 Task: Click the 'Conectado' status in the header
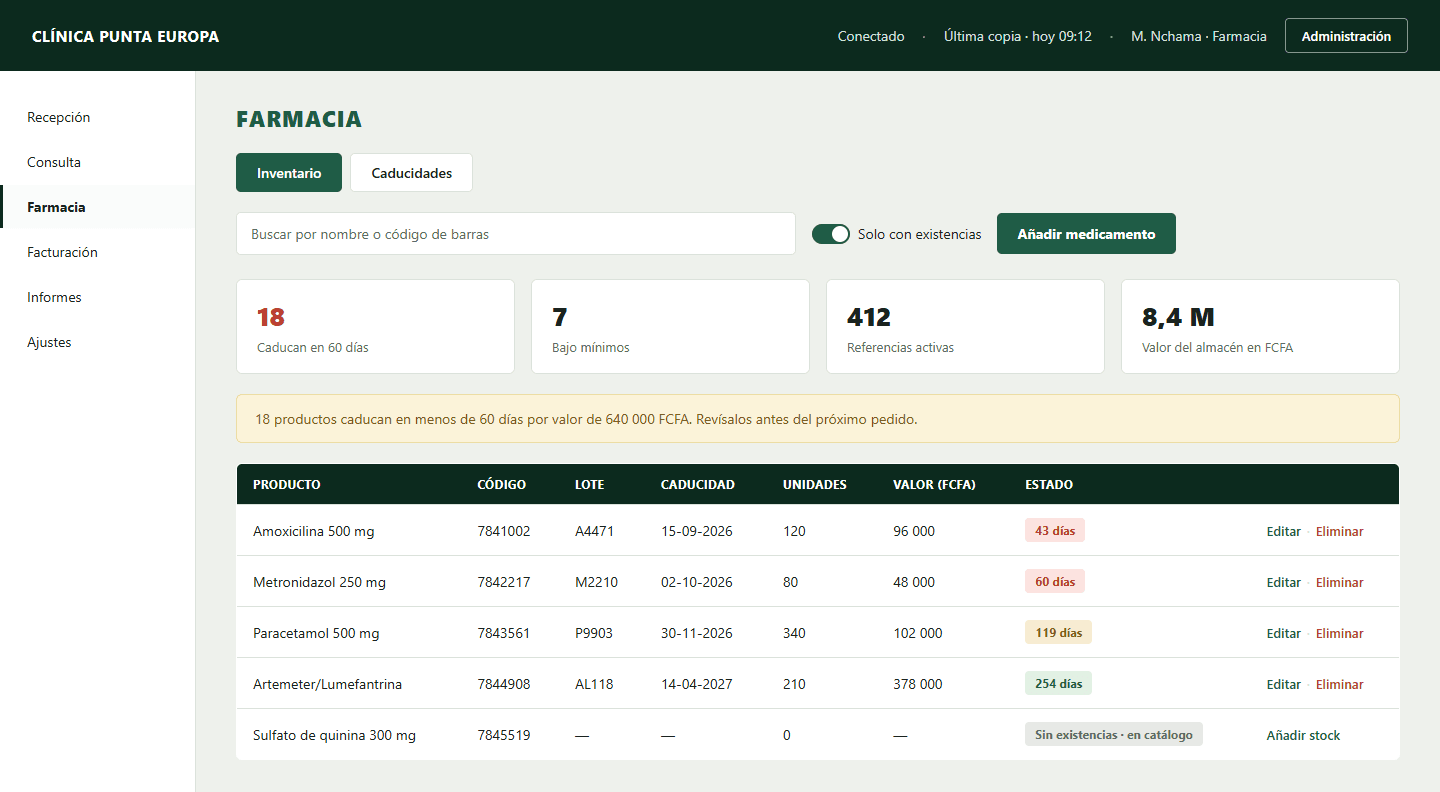point(871,36)
